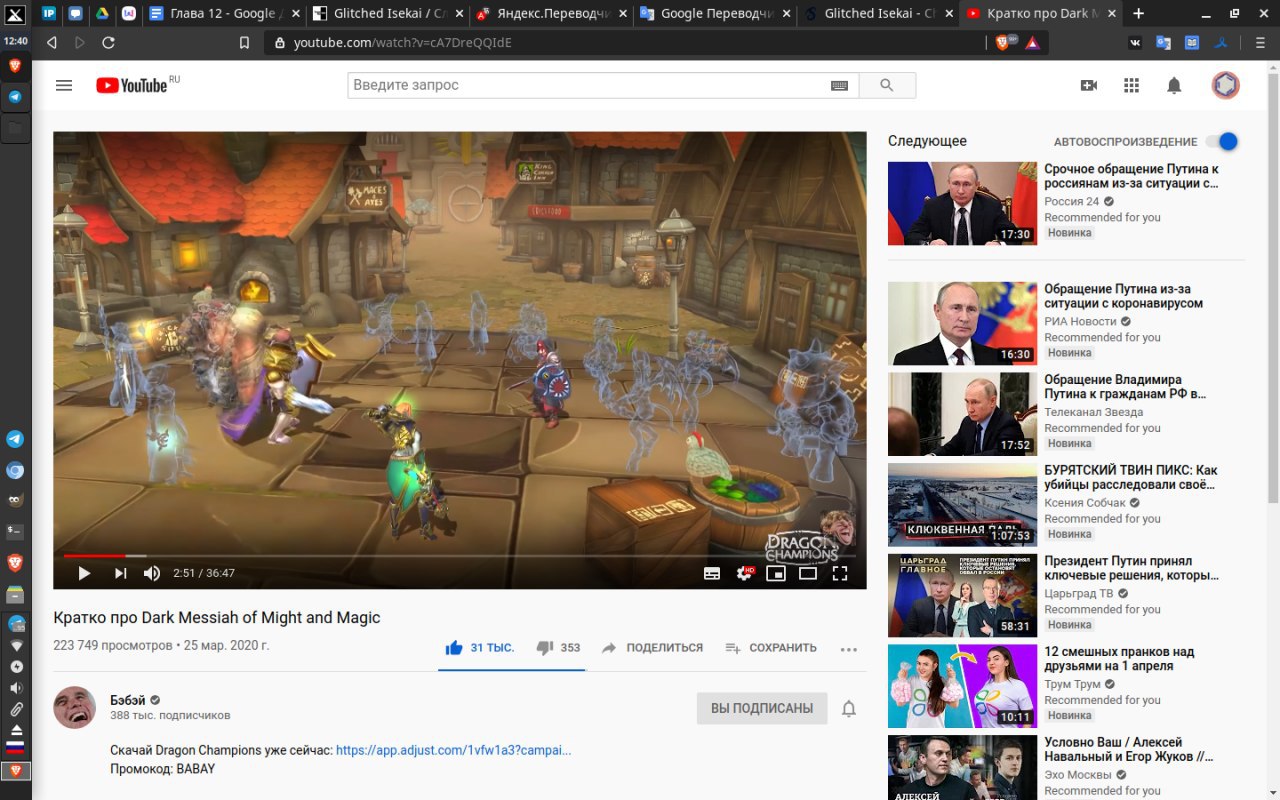Open the system tray volume control
Viewport: 1280px width, 800px height.
click(x=15, y=688)
